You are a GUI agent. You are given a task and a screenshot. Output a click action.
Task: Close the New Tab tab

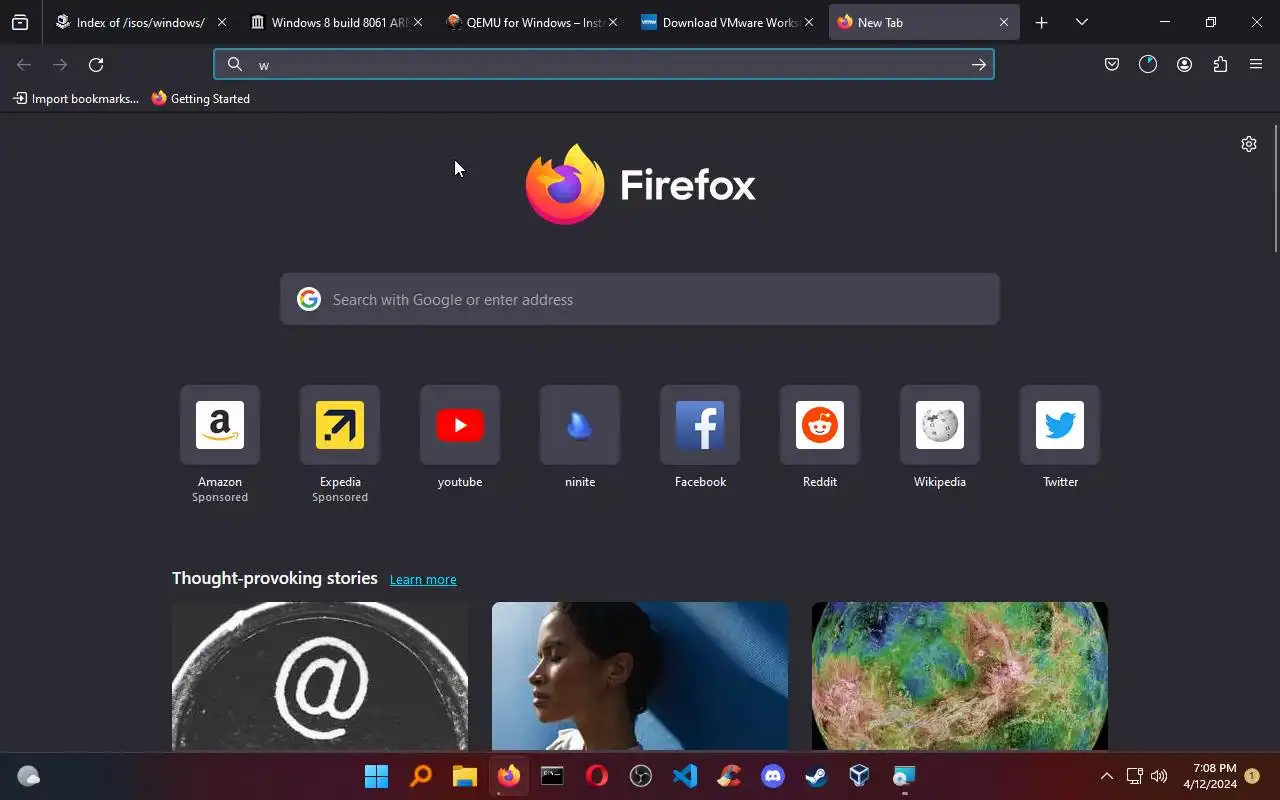click(1004, 22)
